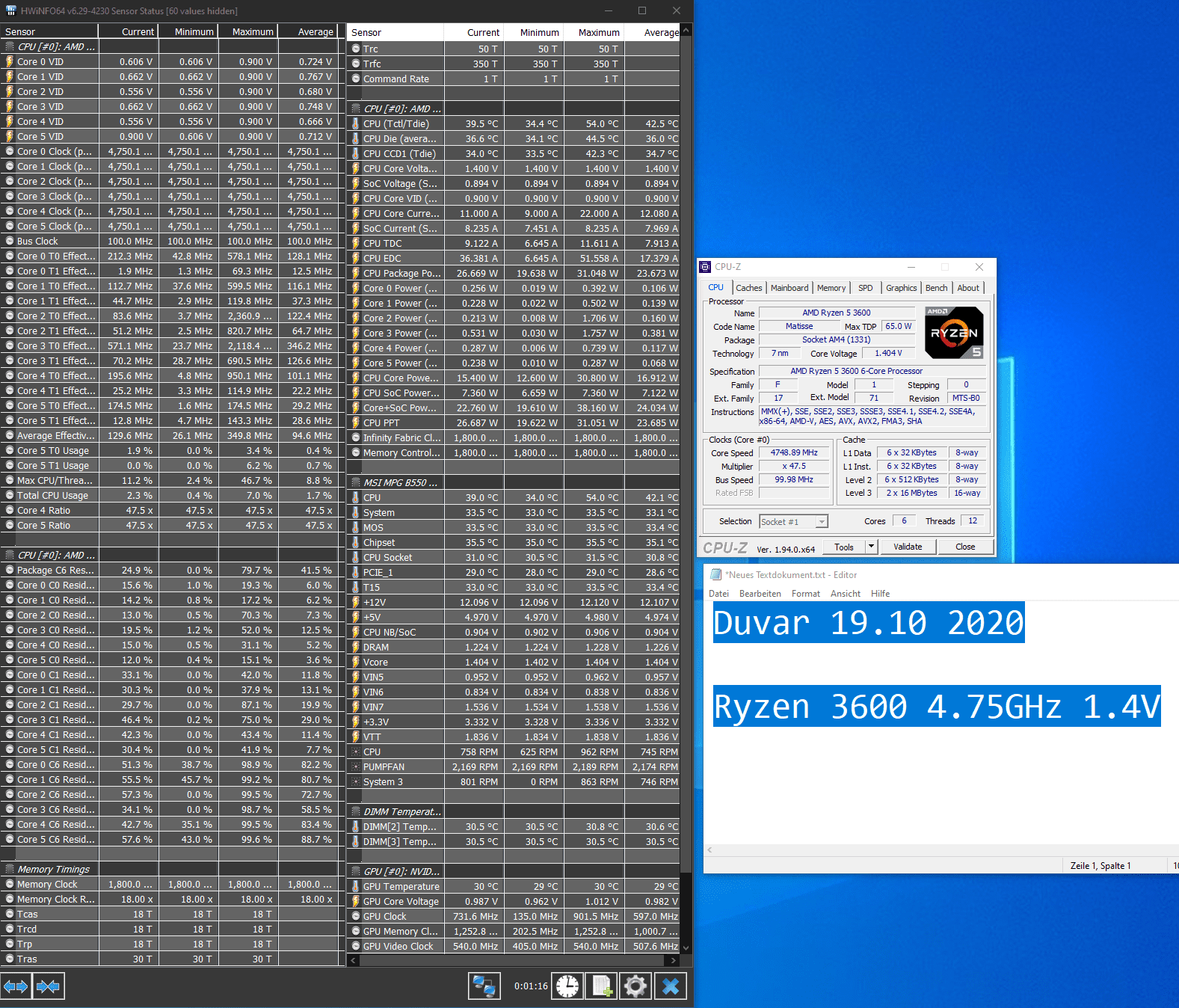Click the expand columns arrows icon in HWiNFO
1179x1008 pixels.
pyautogui.click(x=16, y=986)
